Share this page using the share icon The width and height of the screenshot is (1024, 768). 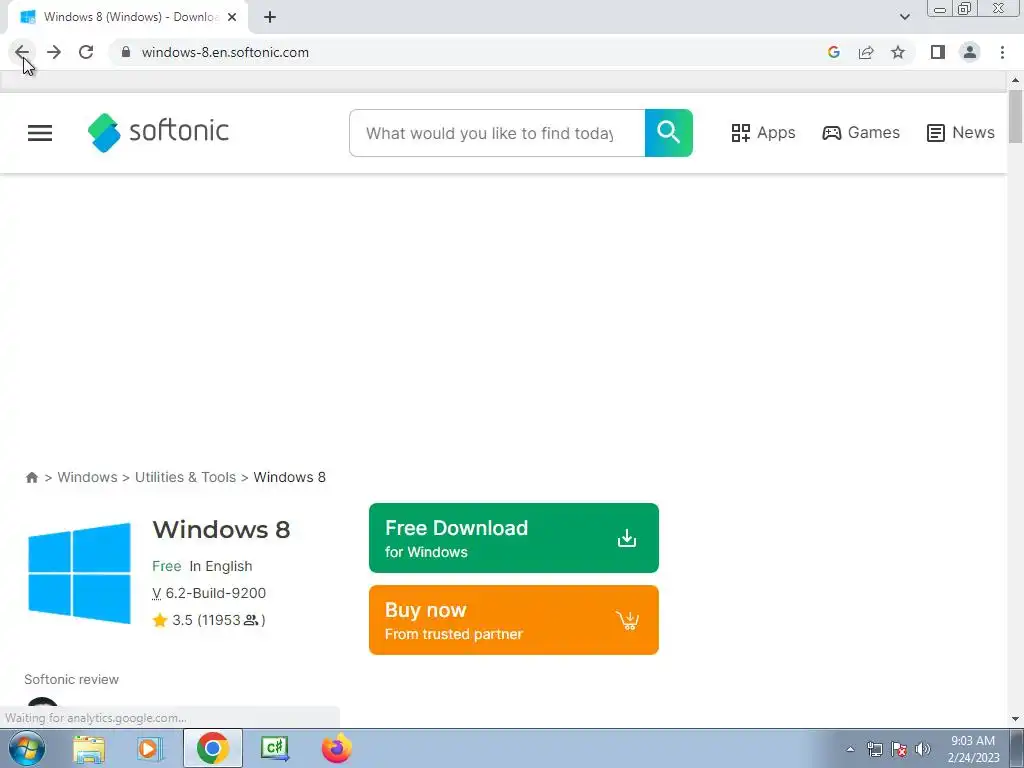tap(866, 52)
